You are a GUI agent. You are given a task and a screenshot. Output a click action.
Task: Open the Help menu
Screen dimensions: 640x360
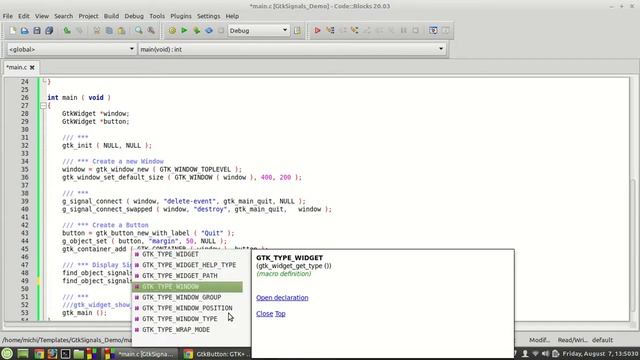click(x=232, y=16)
